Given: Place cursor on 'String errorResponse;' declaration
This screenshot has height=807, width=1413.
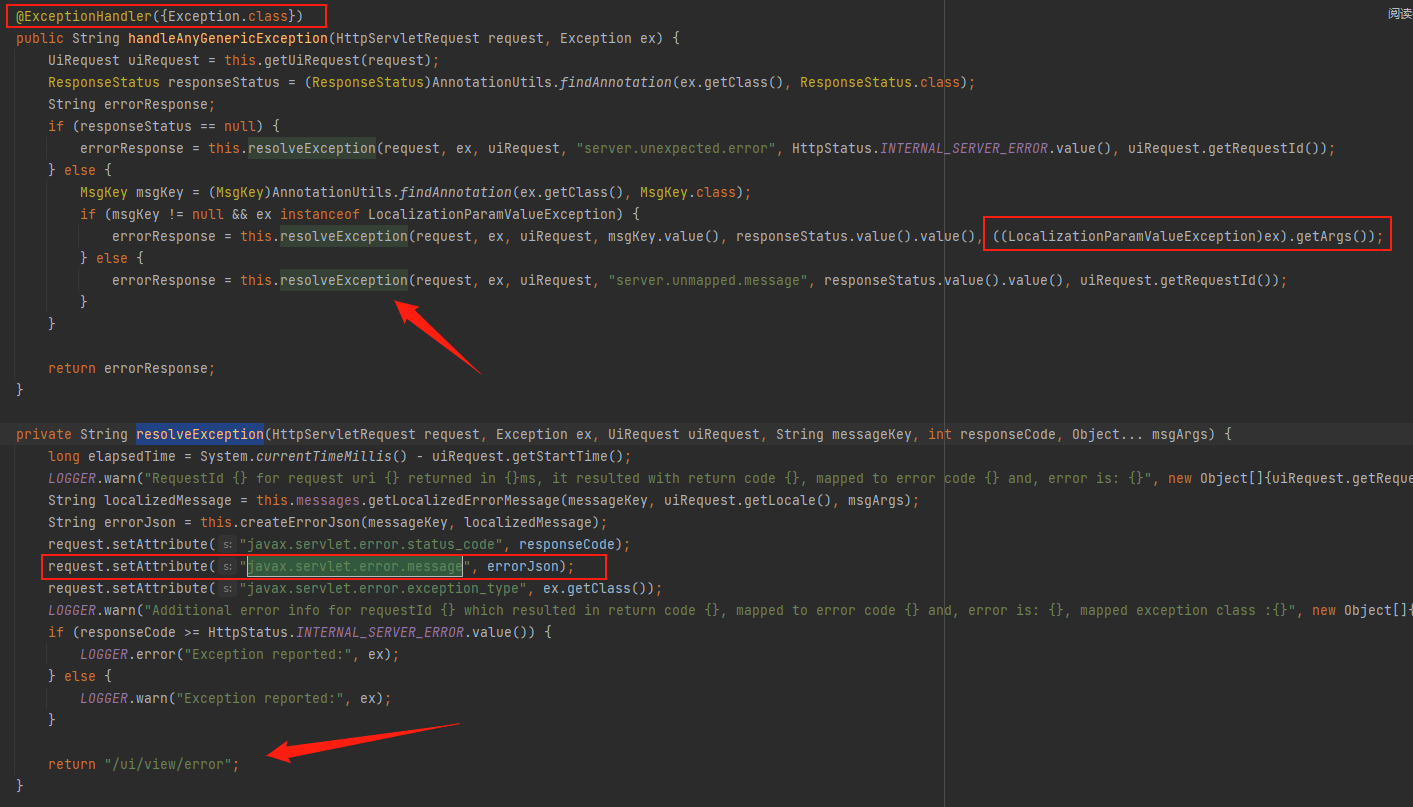Looking at the screenshot, I should [131, 105].
